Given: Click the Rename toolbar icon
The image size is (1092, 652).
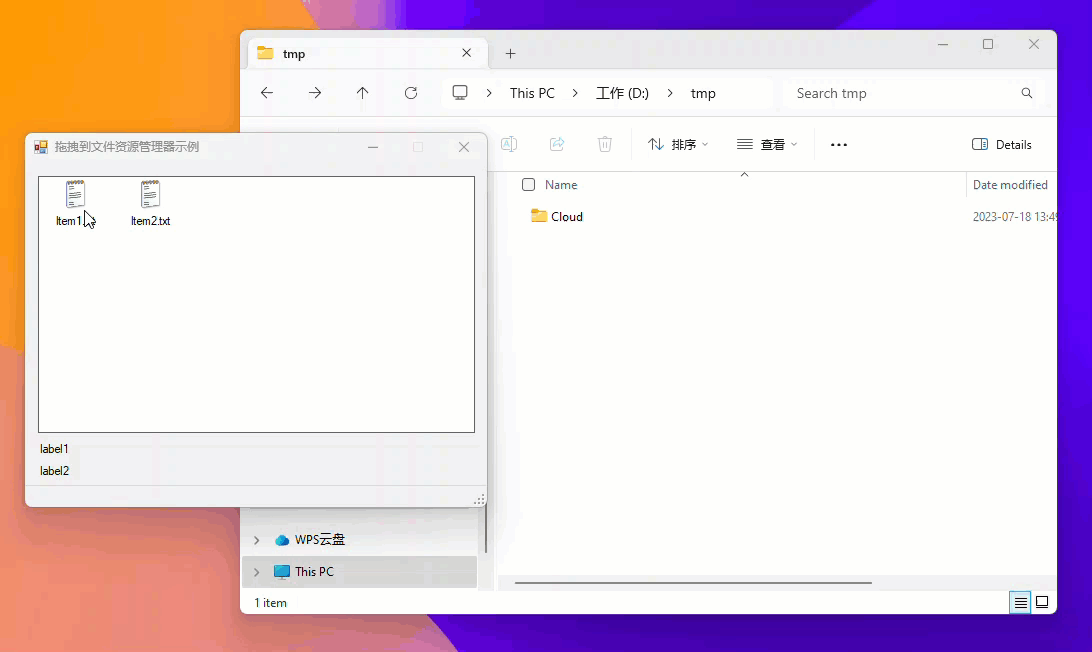Looking at the screenshot, I should [x=509, y=144].
